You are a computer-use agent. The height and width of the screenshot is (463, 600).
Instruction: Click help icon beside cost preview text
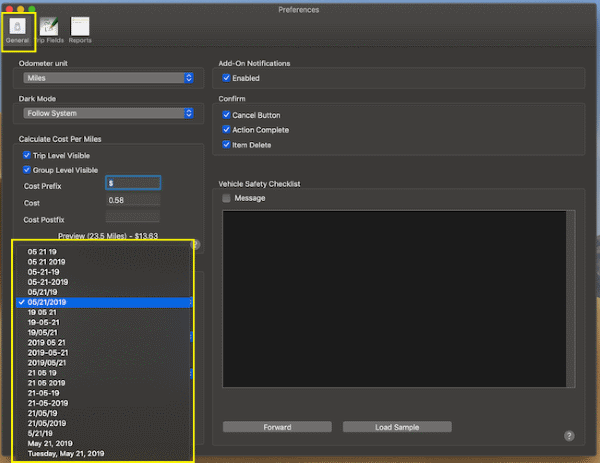click(x=195, y=243)
